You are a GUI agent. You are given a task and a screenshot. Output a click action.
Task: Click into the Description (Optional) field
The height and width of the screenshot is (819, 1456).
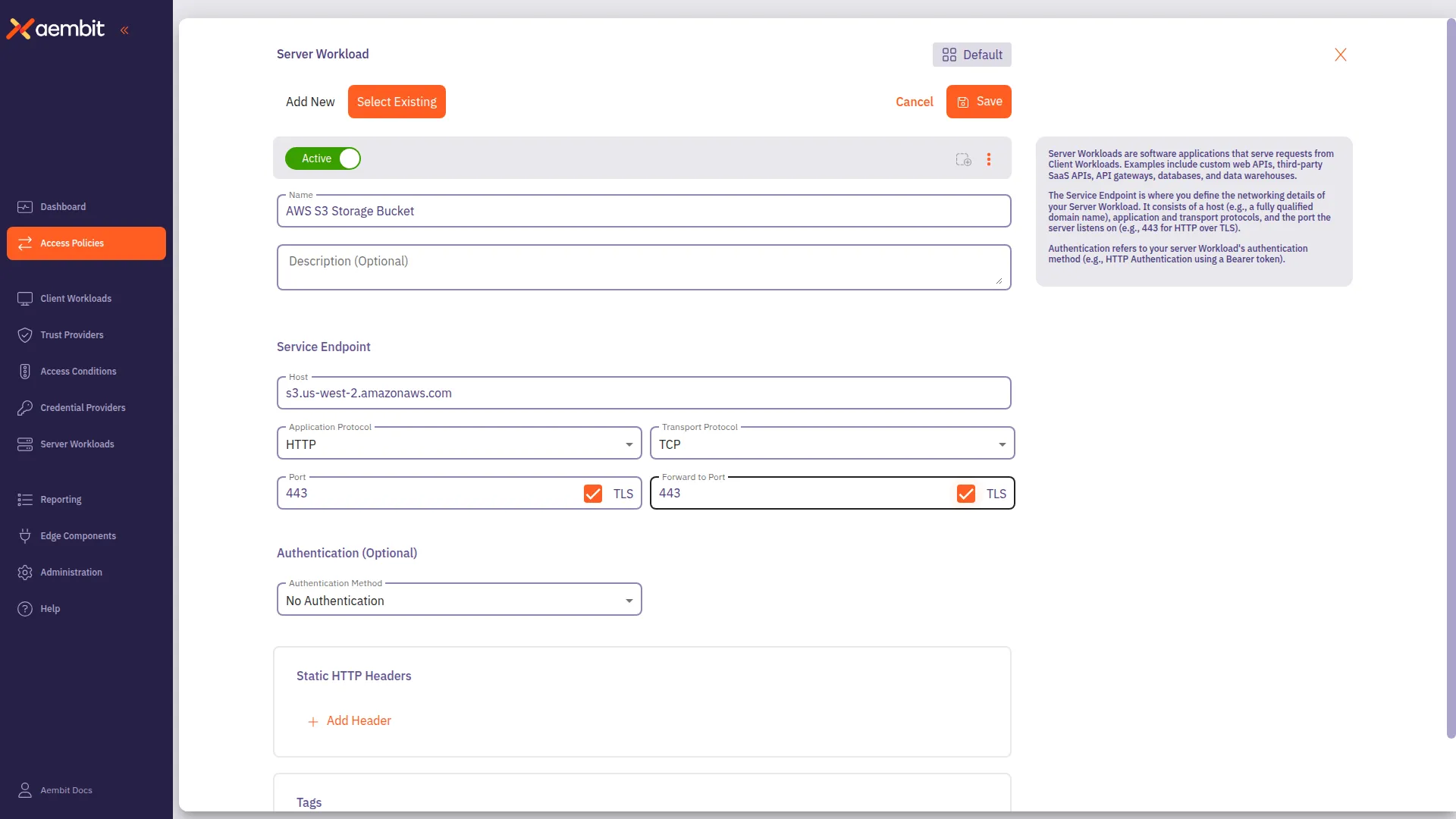644,267
